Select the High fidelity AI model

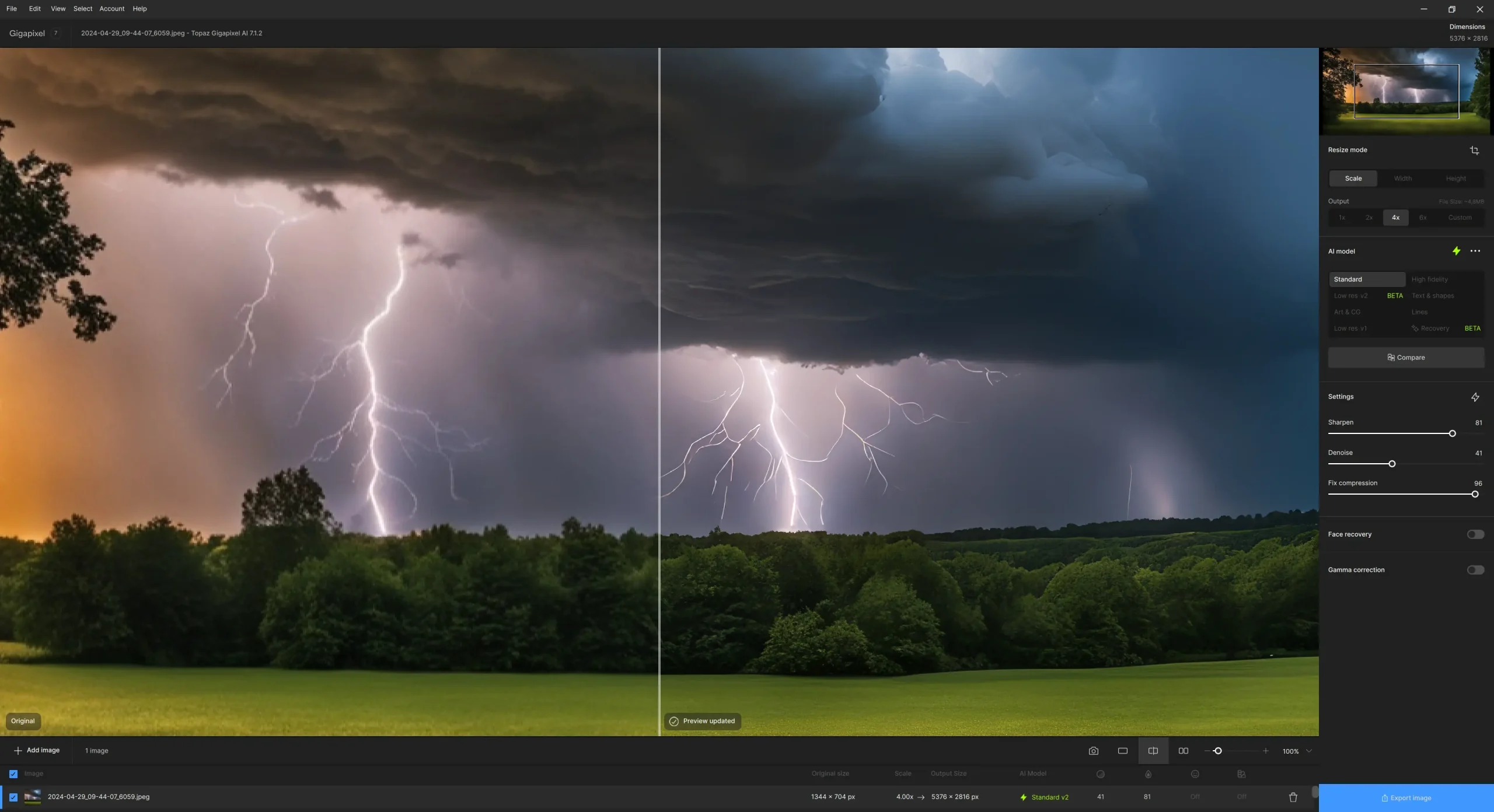tap(1429, 279)
